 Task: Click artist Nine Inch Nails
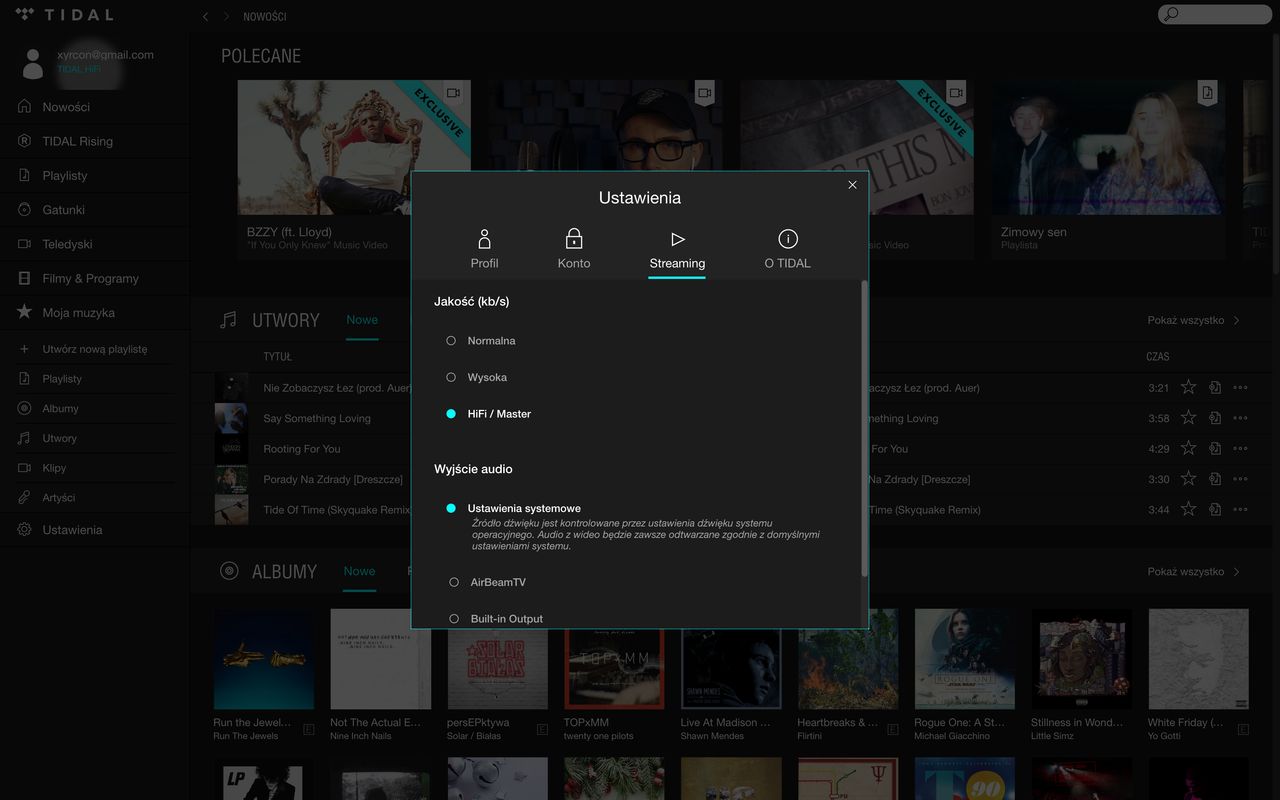[361, 736]
